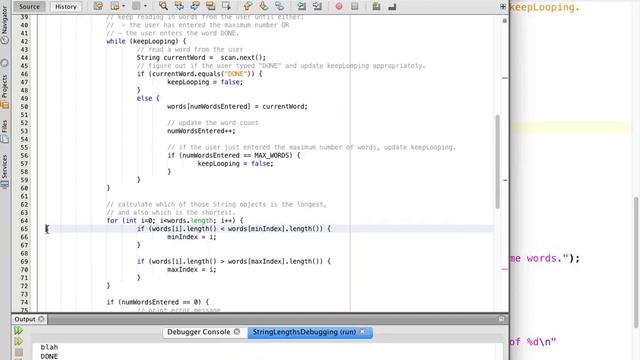Click 'blah' in the output console

click(x=49, y=347)
